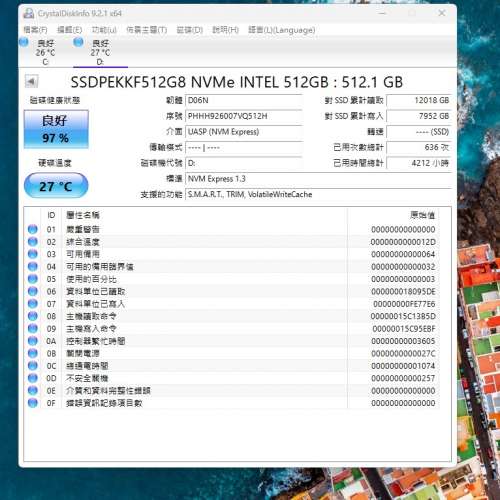Image resolution: width=500 pixels, height=500 pixels.
Task: Open the 佈景主題(T) menu
Action: [x=146, y=30]
